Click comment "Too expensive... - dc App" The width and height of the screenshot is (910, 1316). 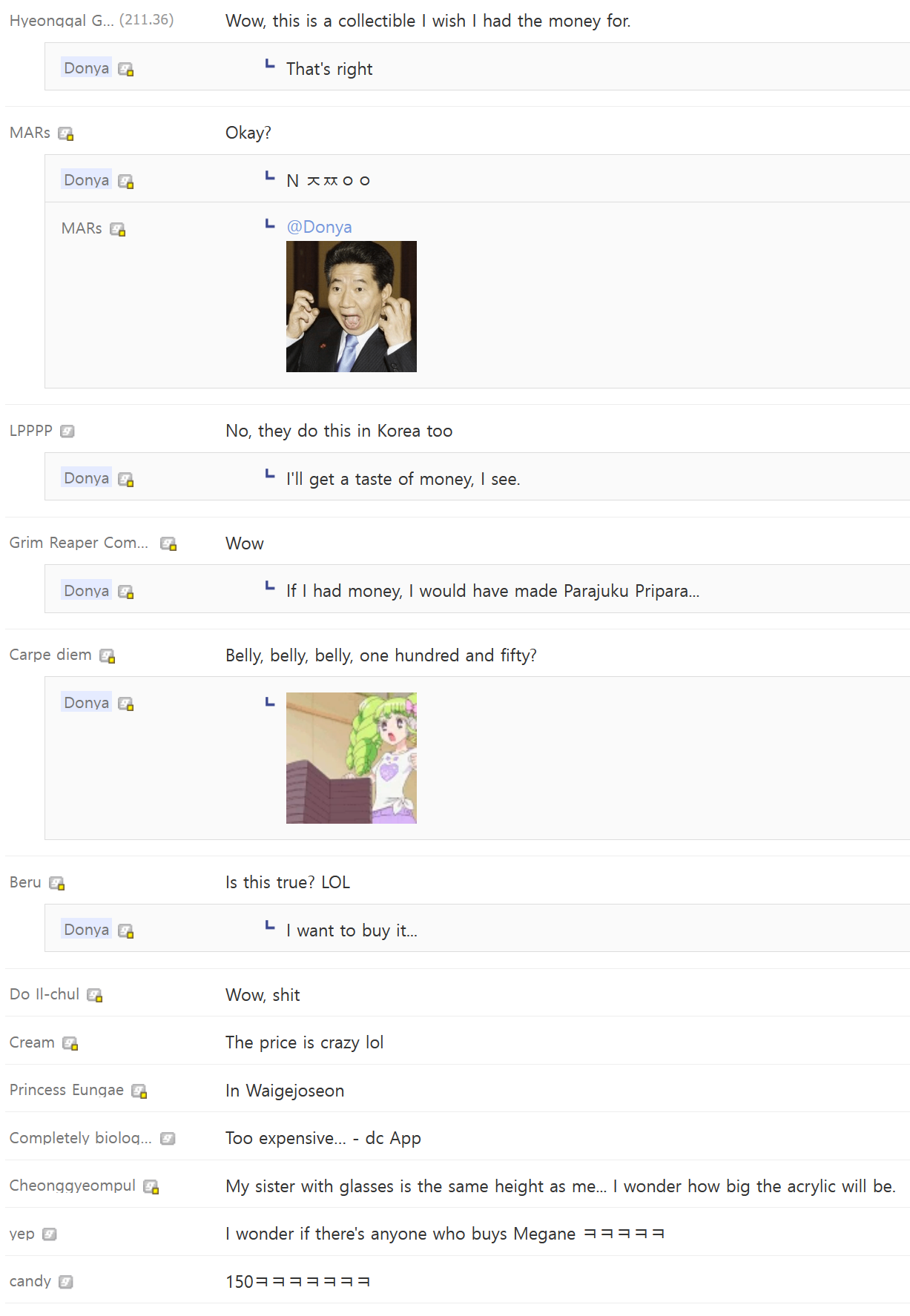(323, 1138)
